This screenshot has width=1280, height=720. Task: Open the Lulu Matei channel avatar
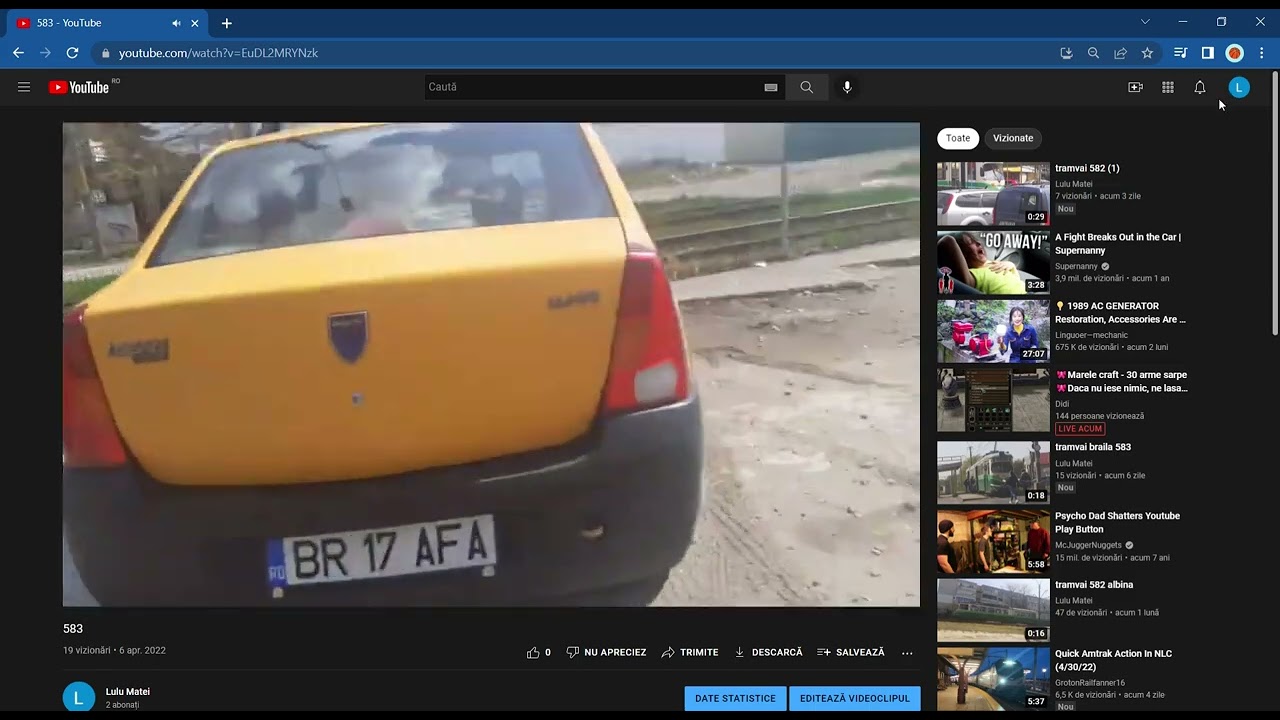coord(79,697)
